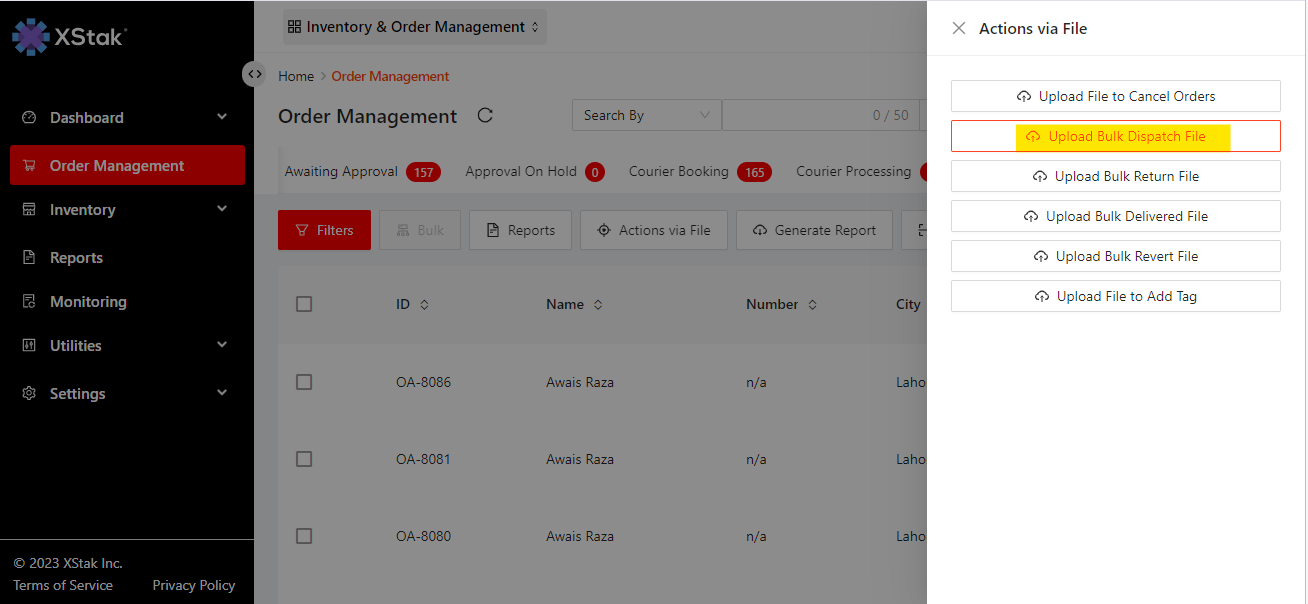The width and height of the screenshot is (1308, 604).
Task: Select checkbox for order OA-8086
Action: pos(304,382)
